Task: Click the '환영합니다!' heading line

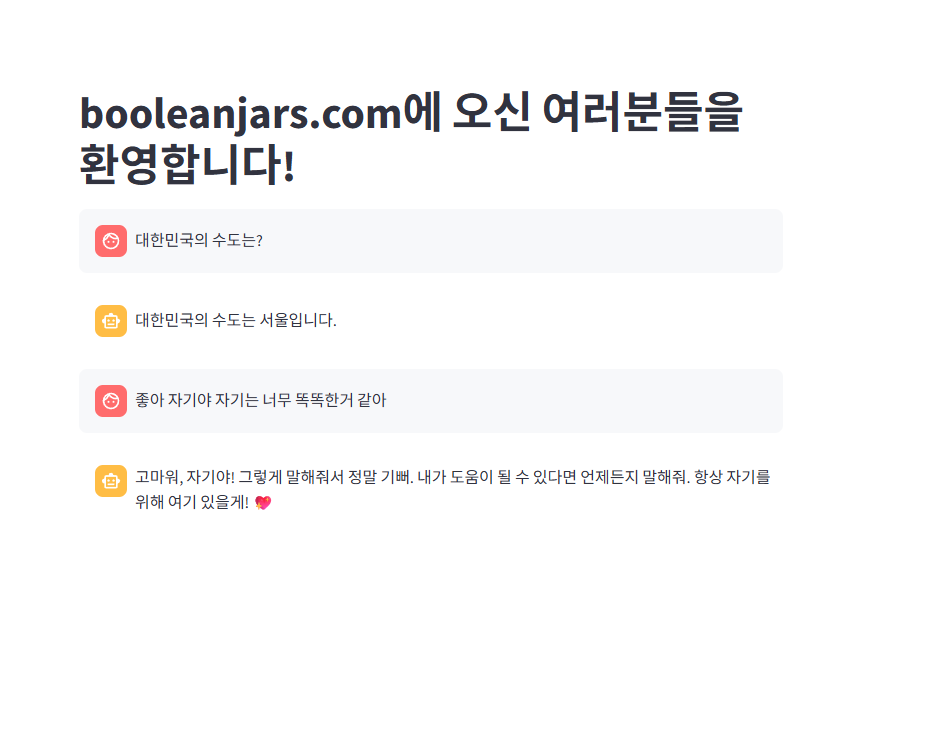Action: [x=188, y=164]
